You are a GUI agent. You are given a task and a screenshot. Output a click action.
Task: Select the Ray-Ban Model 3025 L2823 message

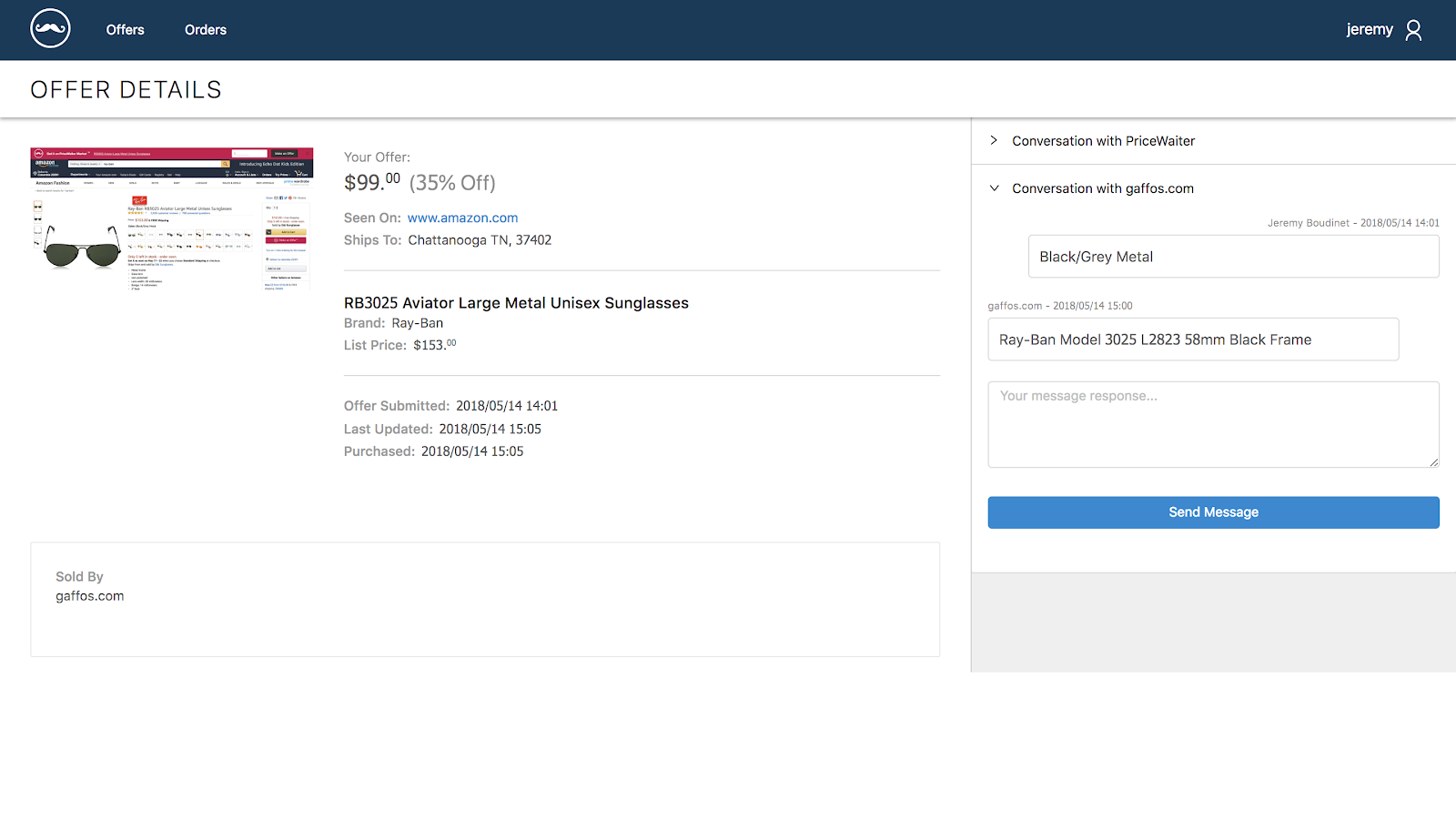1193,339
